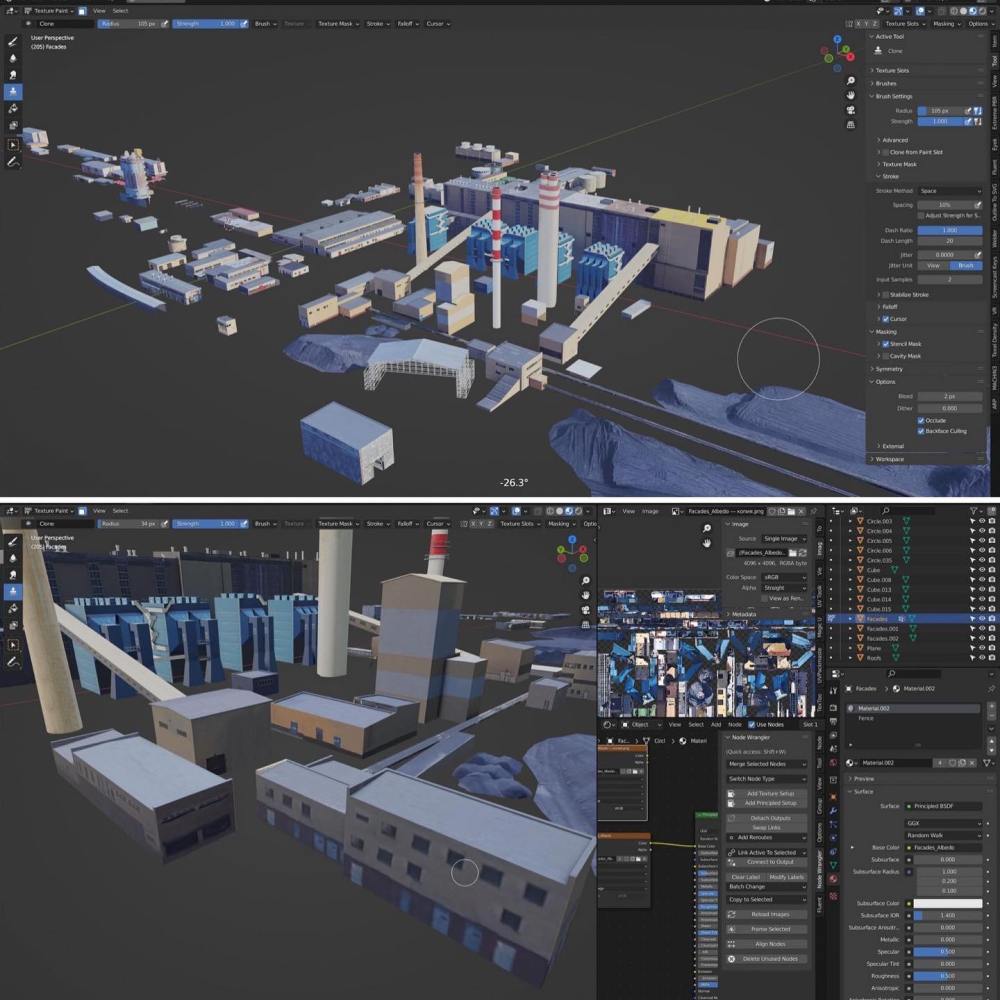
Task: Click the zoom magnifier icon in top viewport
Action: pos(851,80)
